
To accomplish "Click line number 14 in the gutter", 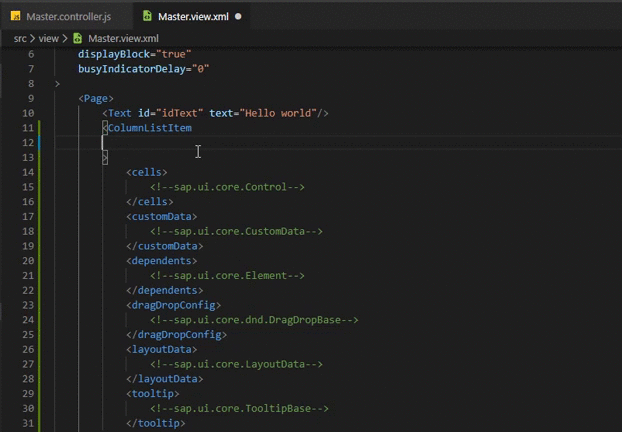I will click(x=28, y=172).
